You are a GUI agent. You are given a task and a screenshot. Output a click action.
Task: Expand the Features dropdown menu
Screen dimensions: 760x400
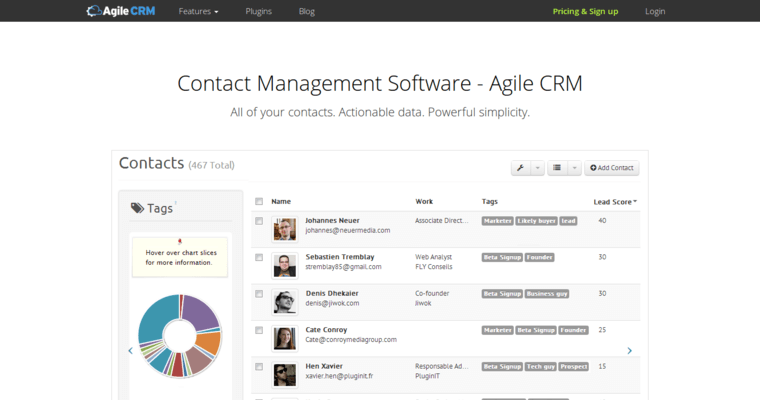(x=198, y=11)
